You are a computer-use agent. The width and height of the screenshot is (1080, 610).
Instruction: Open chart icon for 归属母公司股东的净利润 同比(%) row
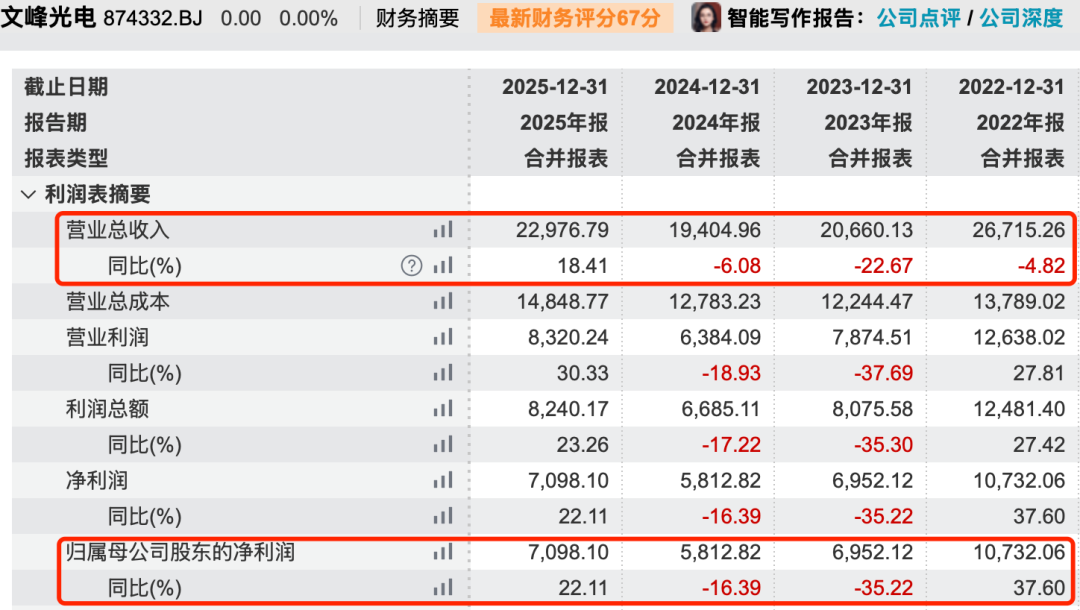pos(443,587)
